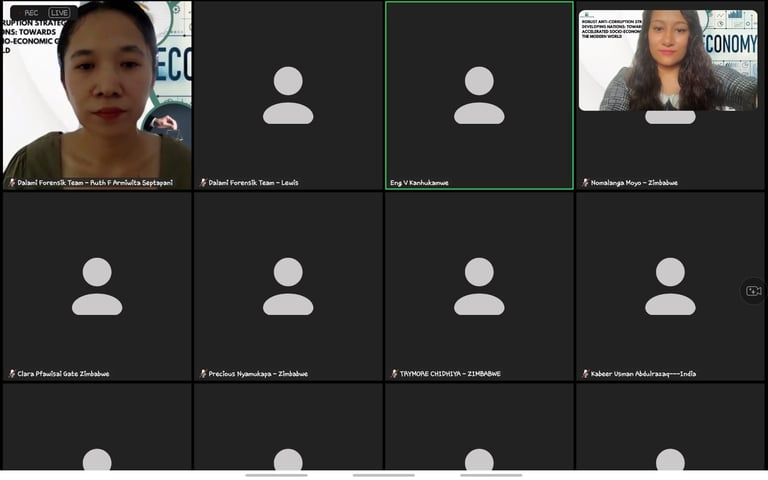Click name label 'Eng V Kanhukamwe'
Image resolution: width=768 pixels, height=480 pixels.
(419, 183)
